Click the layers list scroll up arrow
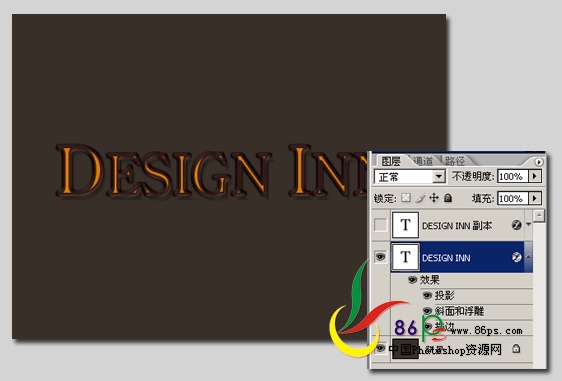 click(x=539, y=216)
